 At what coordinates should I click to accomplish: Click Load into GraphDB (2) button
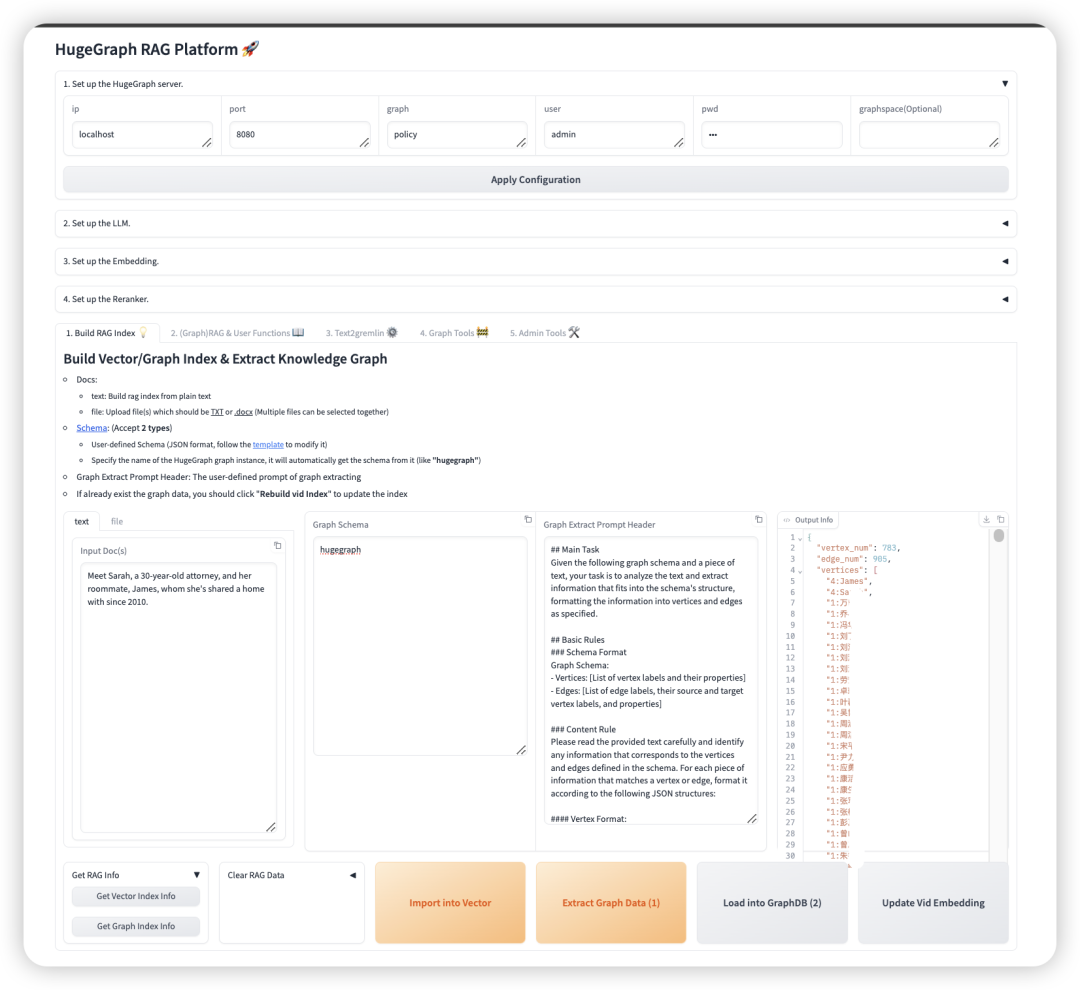[772, 903]
